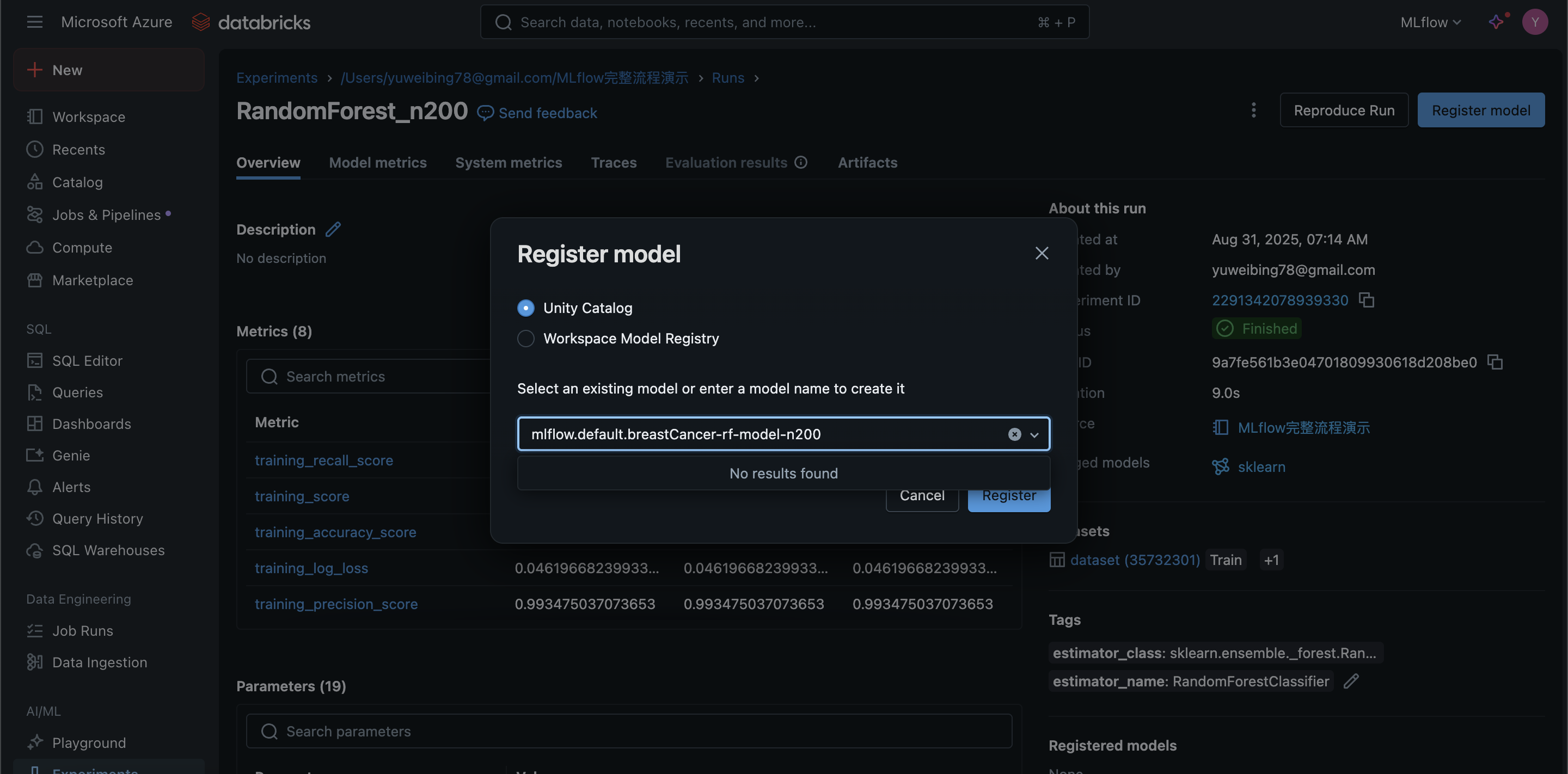Copy the run ID 9a7fe561b3e0

pos(1495,362)
